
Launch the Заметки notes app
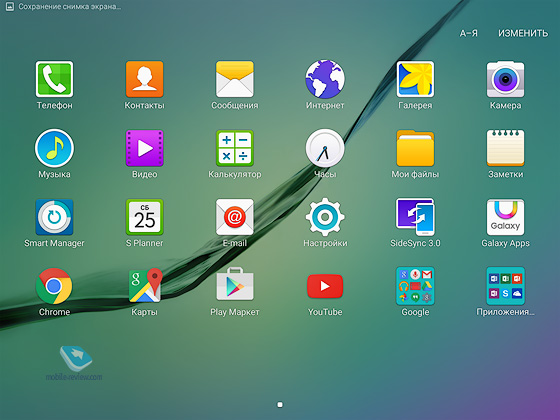505,148
